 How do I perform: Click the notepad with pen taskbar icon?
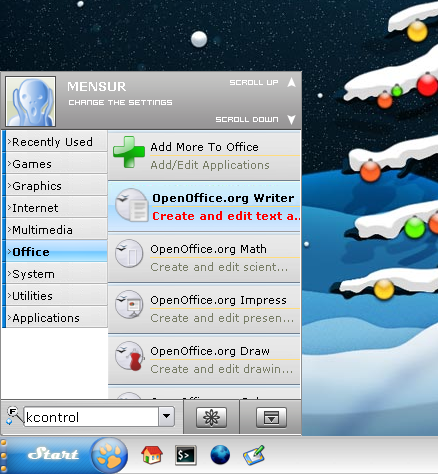[x=254, y=455]
